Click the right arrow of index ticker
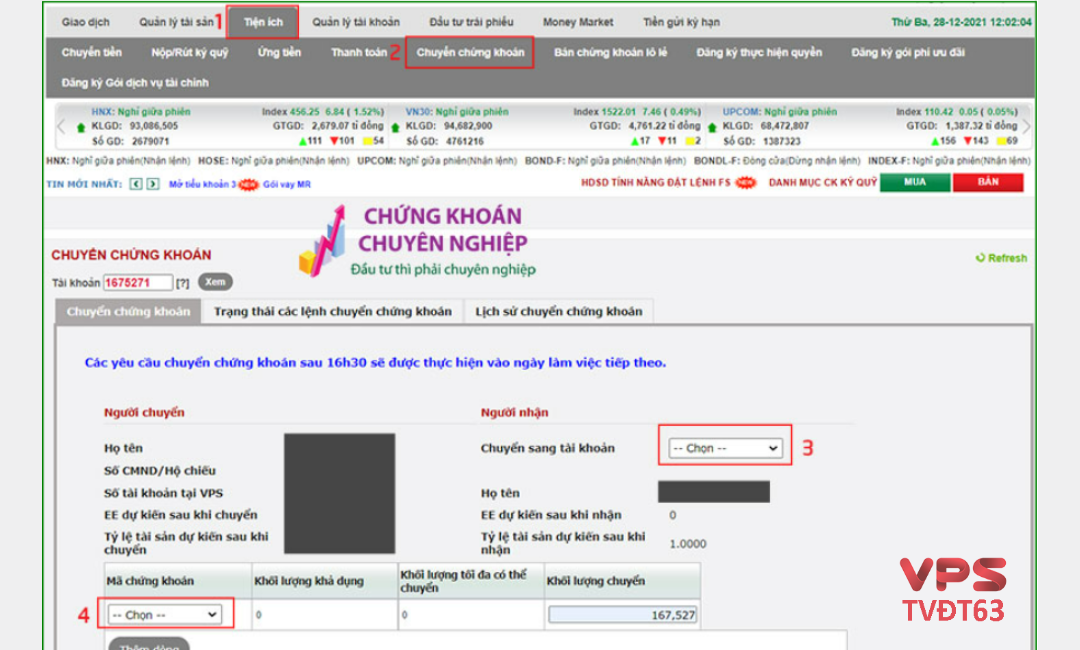The height and width of the screenshot is (650, 1080). tap(1026, 126)
